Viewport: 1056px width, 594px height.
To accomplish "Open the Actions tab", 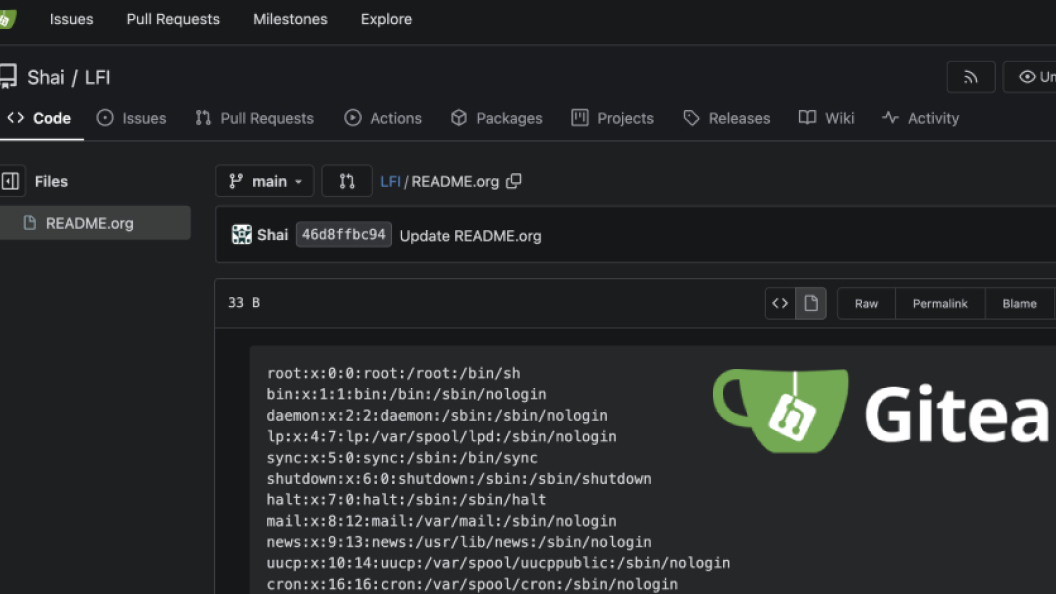I will (383, 119).
